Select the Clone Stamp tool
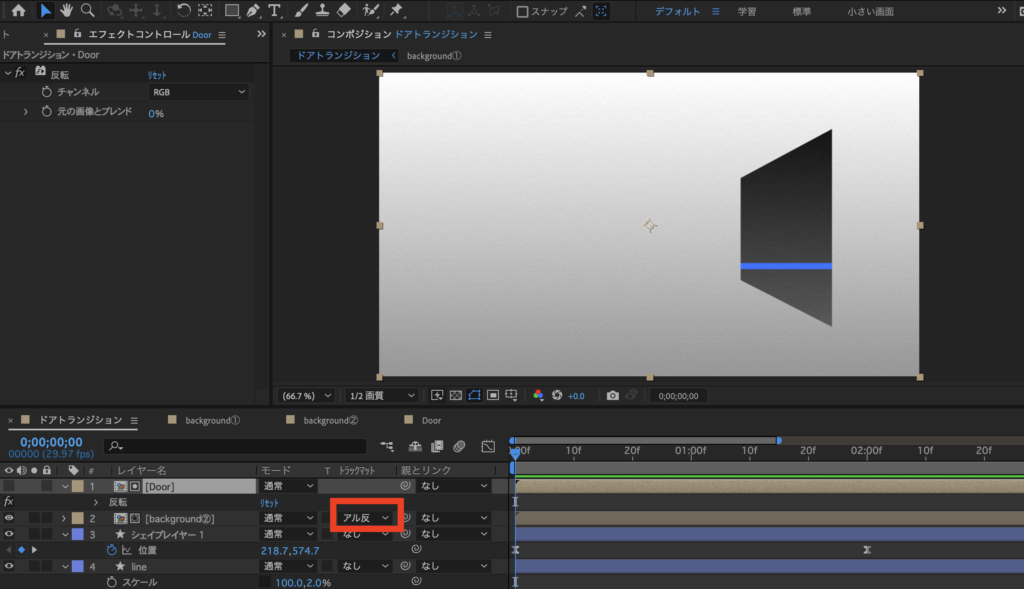The image size is (1024, 589). [322, 11]
